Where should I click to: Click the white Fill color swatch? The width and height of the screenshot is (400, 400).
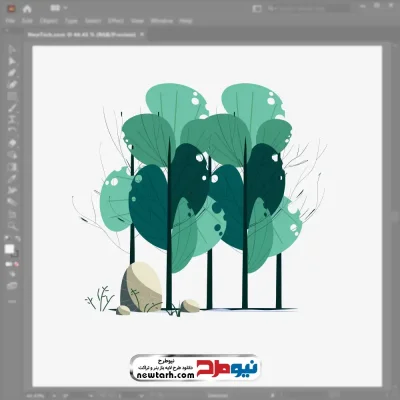pyautogui.click(x=9, y=249)
